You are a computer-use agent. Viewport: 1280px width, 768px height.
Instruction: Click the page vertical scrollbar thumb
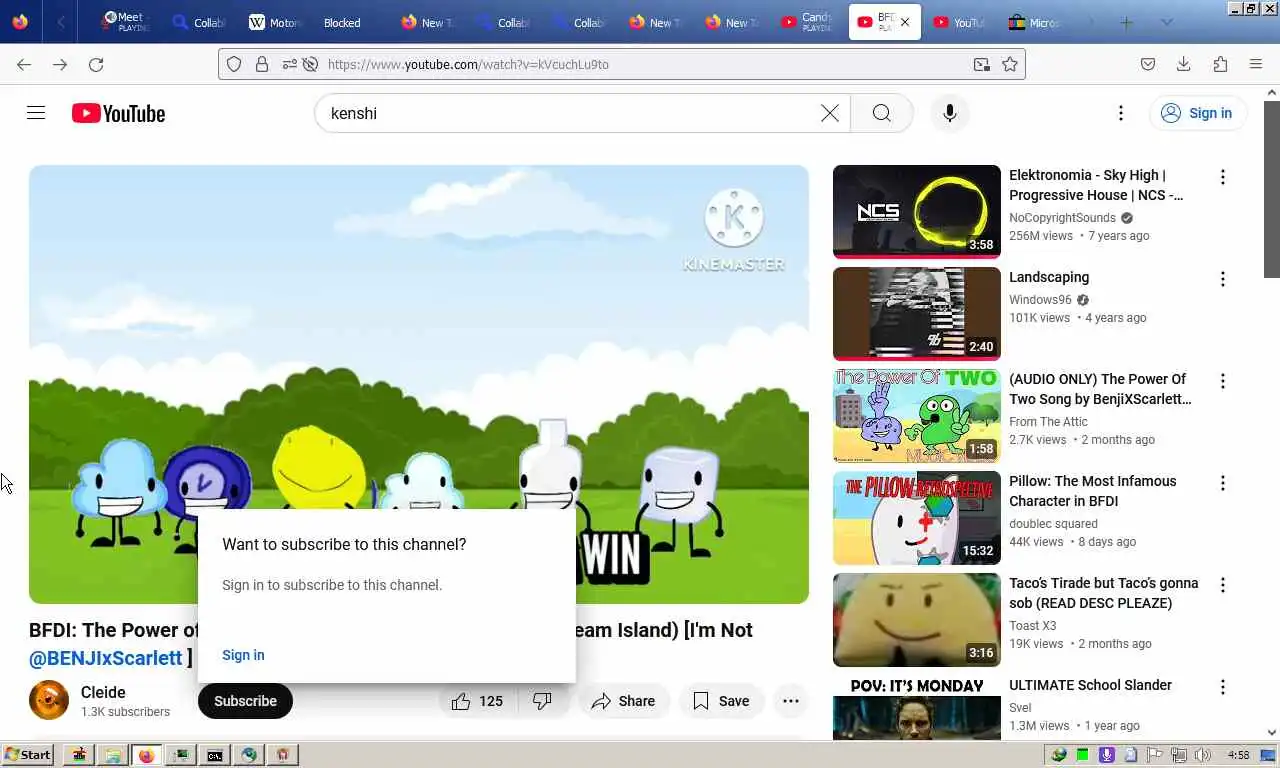[x=1272, y=190]
